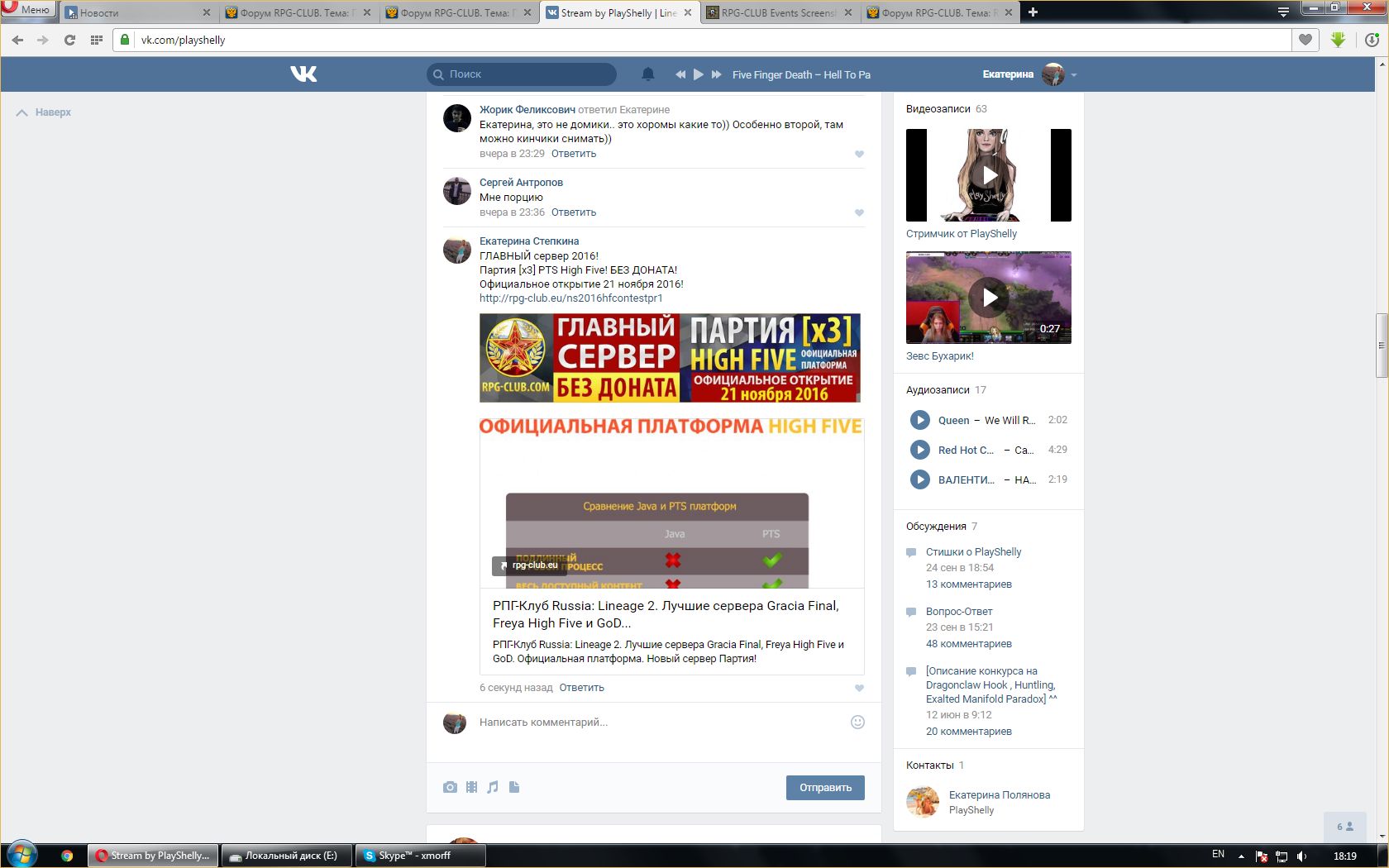The width and height of the screenshot is (1389, 868).
Task: Close the Stream by PlayShelly tab
Action: coord(688,12)
